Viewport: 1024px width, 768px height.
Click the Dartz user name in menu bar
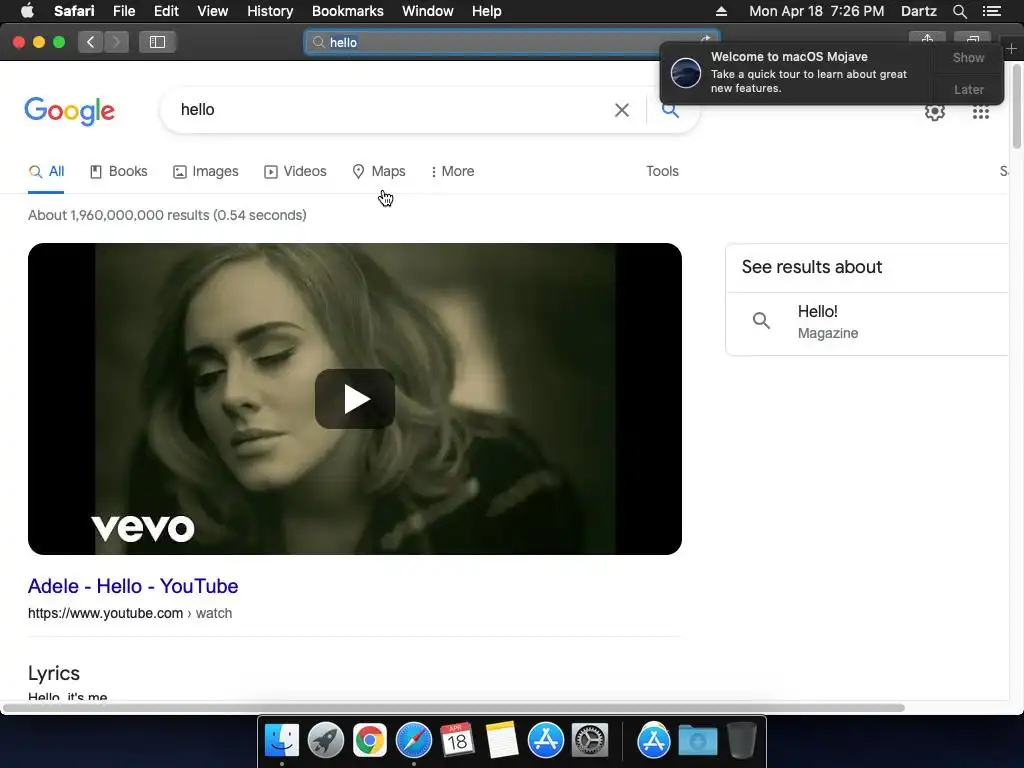pos(918,11)
